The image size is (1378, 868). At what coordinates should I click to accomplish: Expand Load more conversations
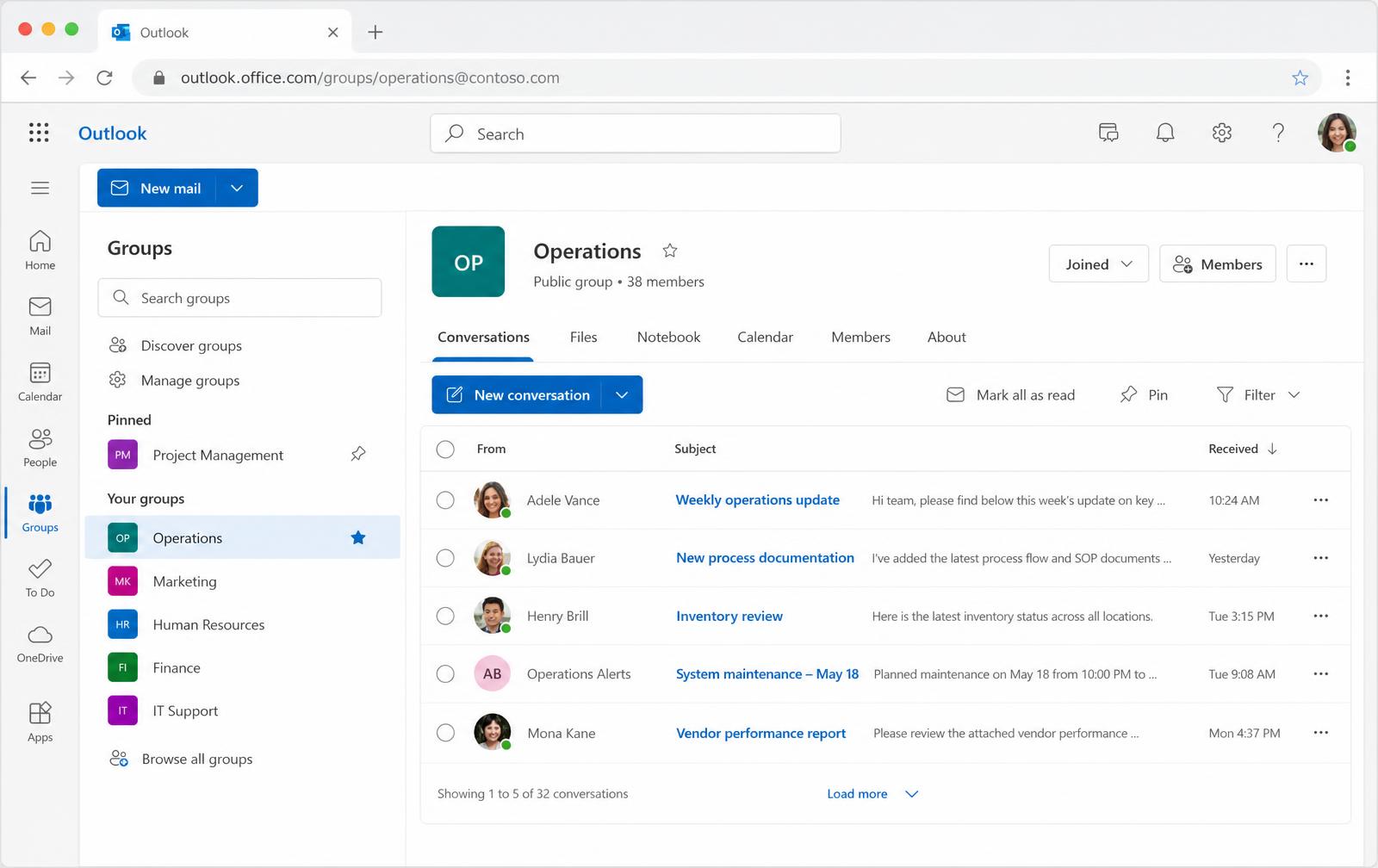[x=872, y=794]
